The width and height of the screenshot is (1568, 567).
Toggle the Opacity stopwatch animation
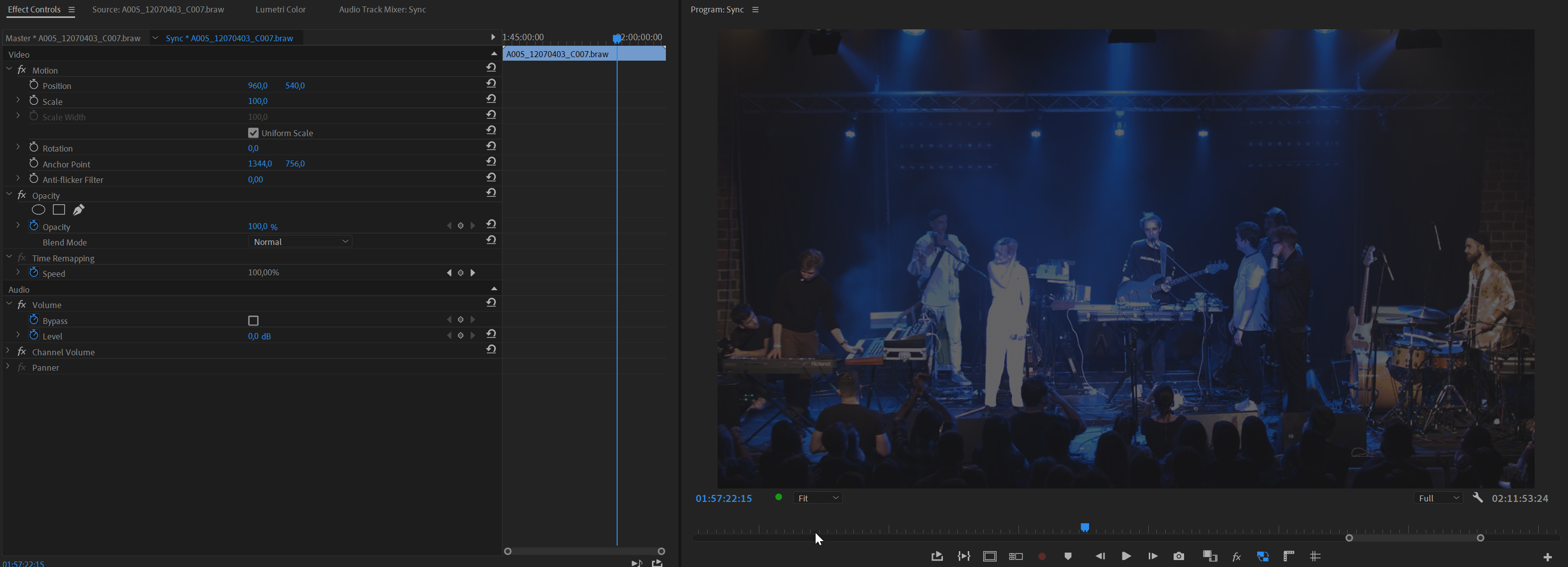pos(34,226)
